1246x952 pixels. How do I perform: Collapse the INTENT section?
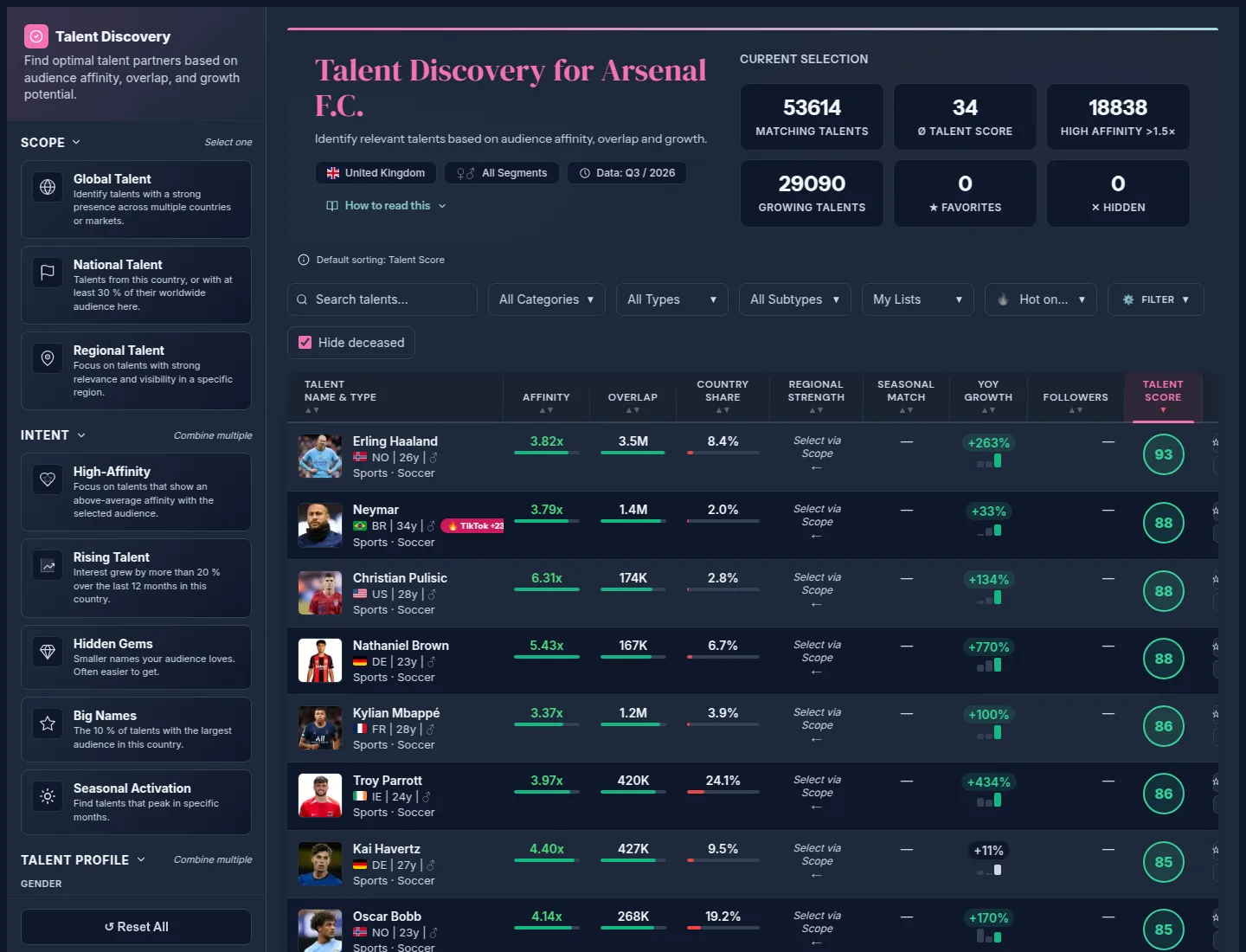(54, 435)
